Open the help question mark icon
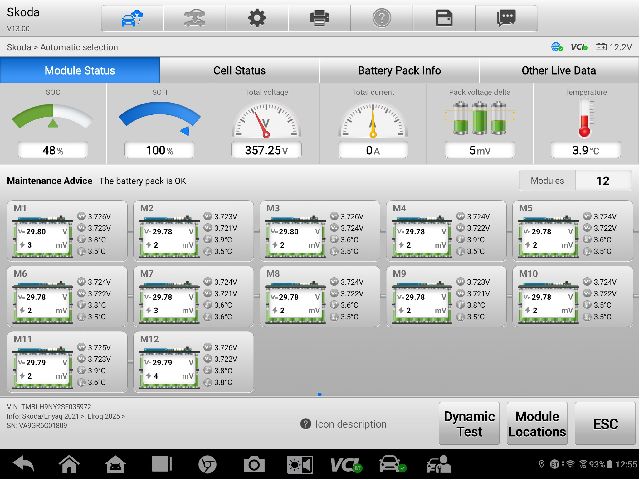This screenshot has height=480, width=640. tap(382, 18)
